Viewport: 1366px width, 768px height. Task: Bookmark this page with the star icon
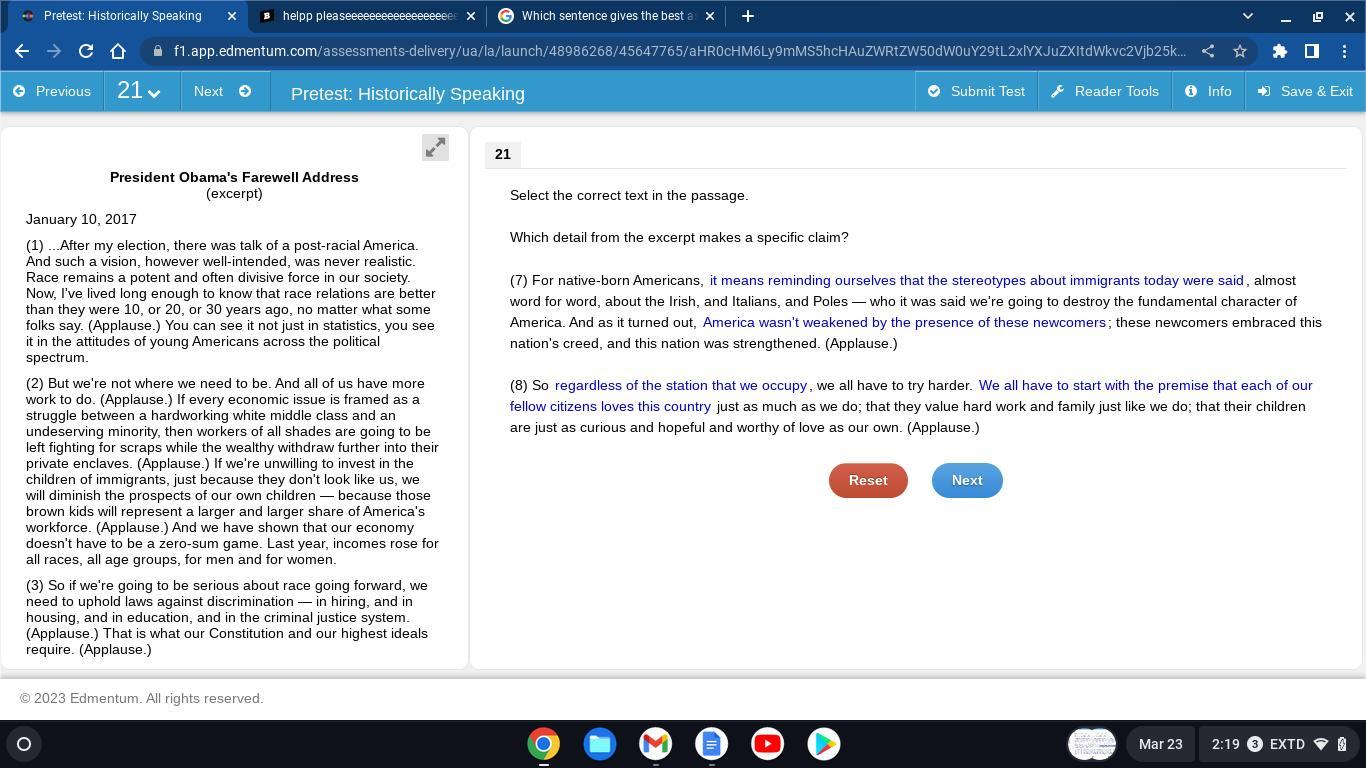coord(1240,51)
